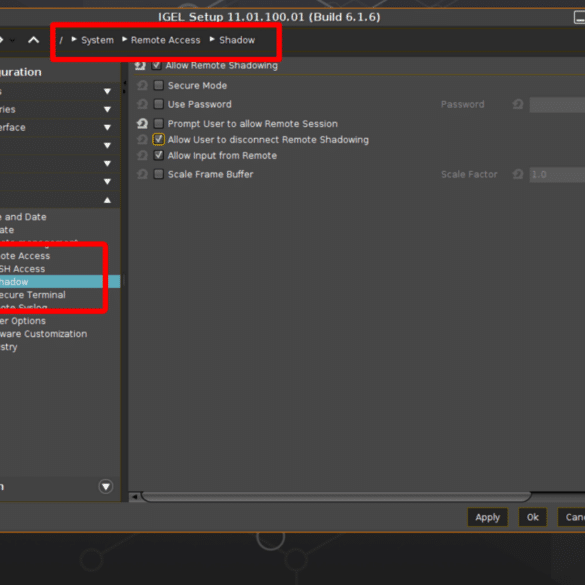Viewport: 585px width, 585px height.
Task: Open the Registry tree entry ending in "stry"
Action: coord(9,347)
